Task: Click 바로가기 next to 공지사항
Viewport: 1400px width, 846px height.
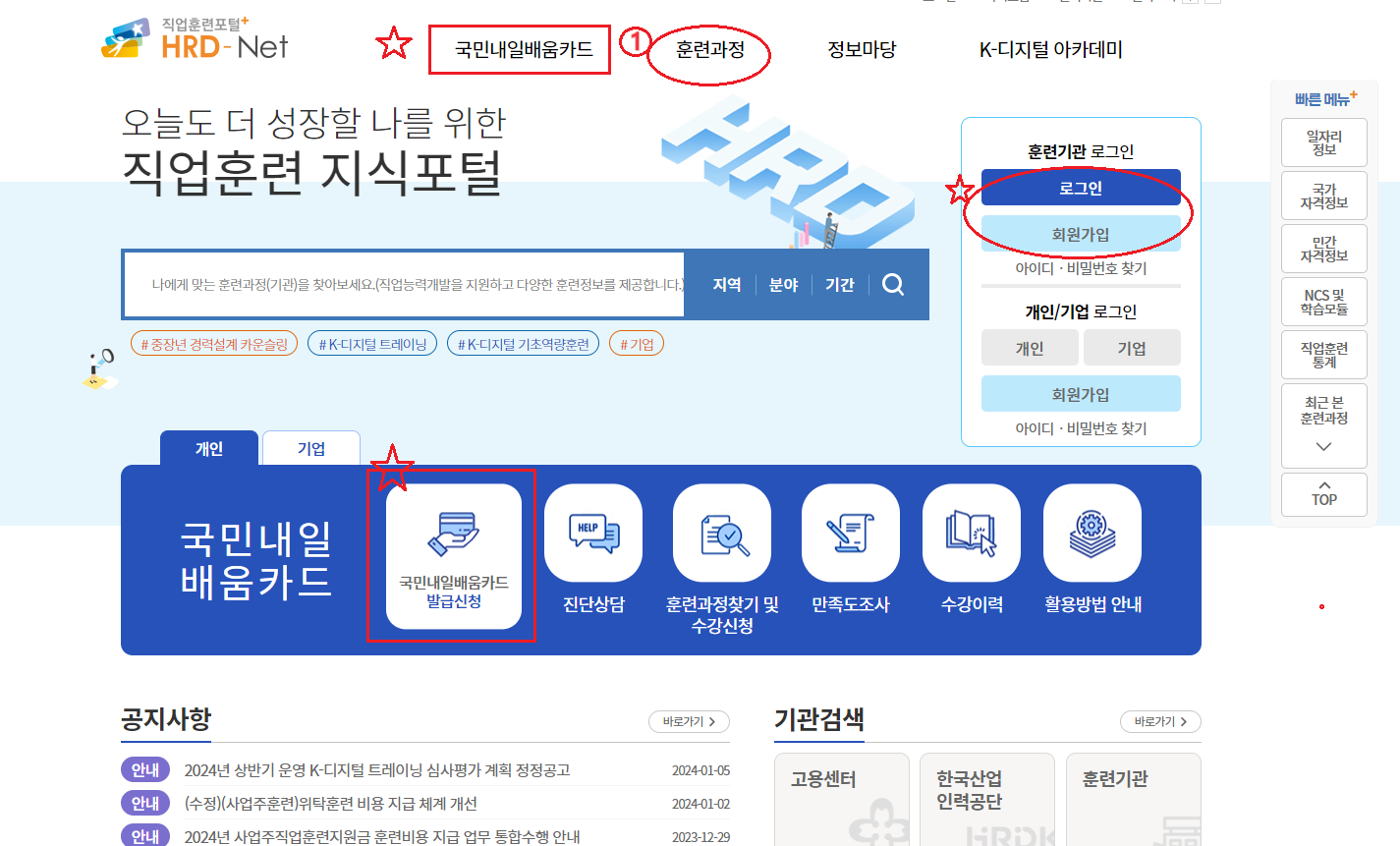Action: coord(689,721)
